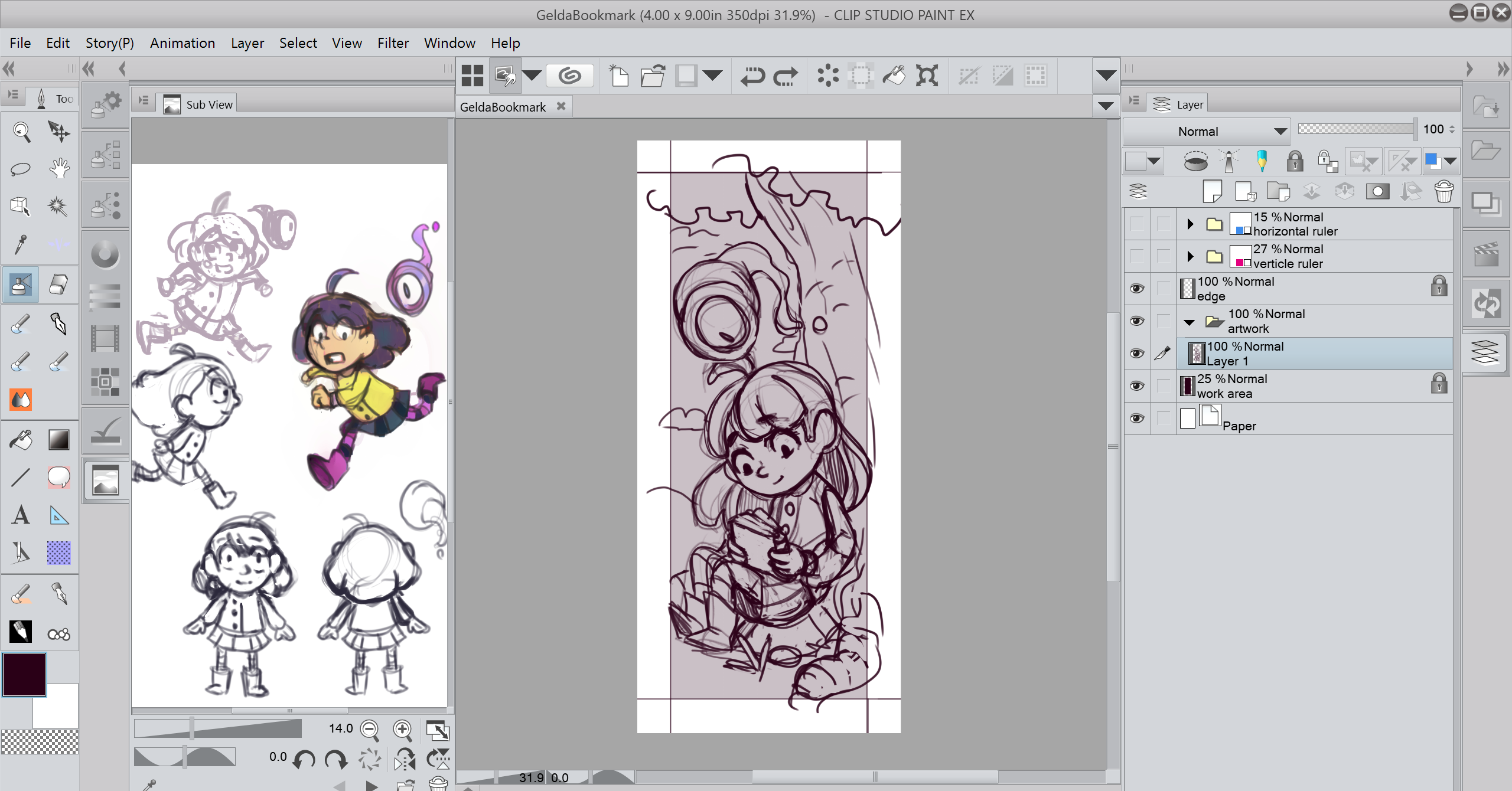Viewport: 1512px width, 791px height.
Task: Select the Eyedropper tool
Action: [21, 244]
